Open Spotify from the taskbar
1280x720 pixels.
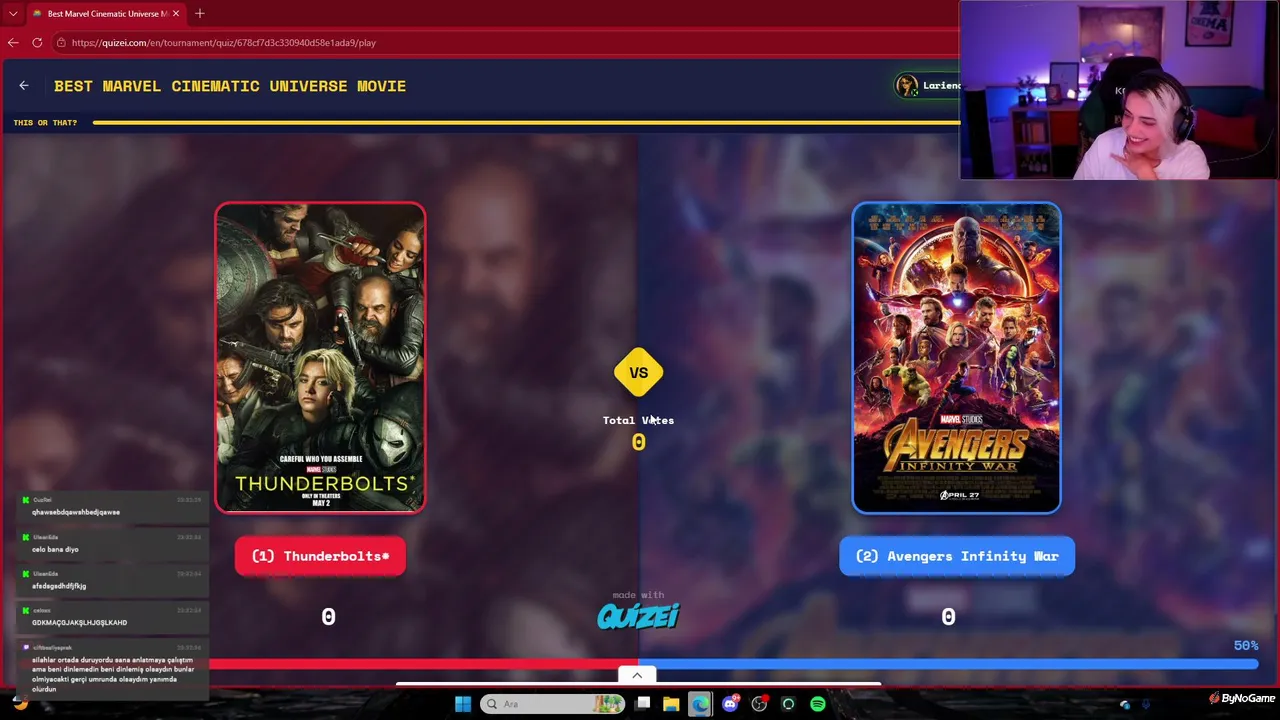pos(818,704)
